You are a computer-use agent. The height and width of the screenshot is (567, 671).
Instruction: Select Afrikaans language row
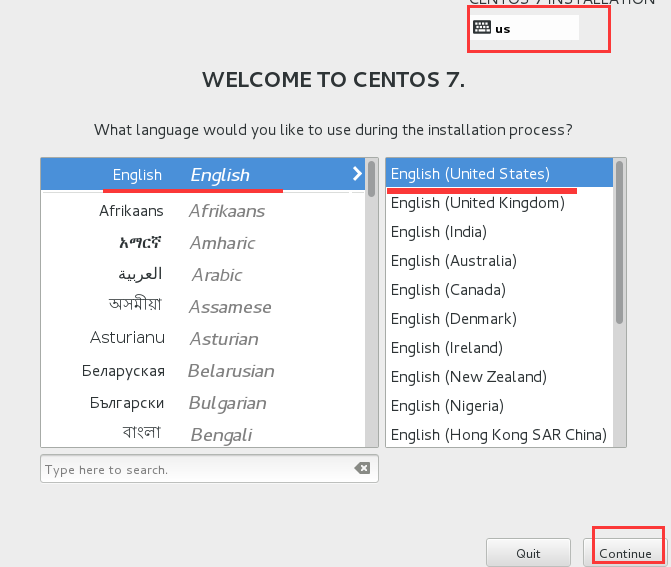click(203, 211)
